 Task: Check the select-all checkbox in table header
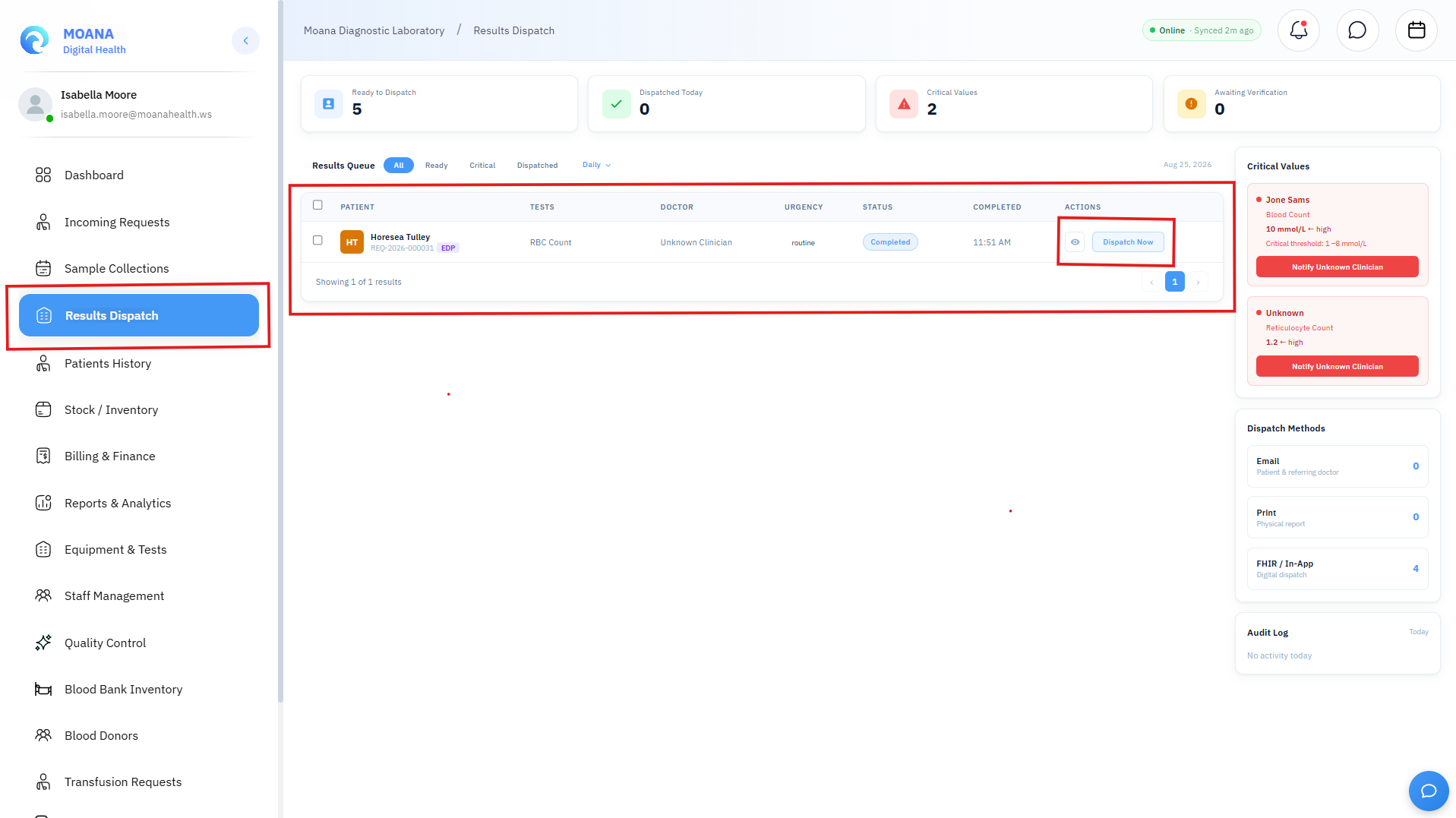(317, 205)
